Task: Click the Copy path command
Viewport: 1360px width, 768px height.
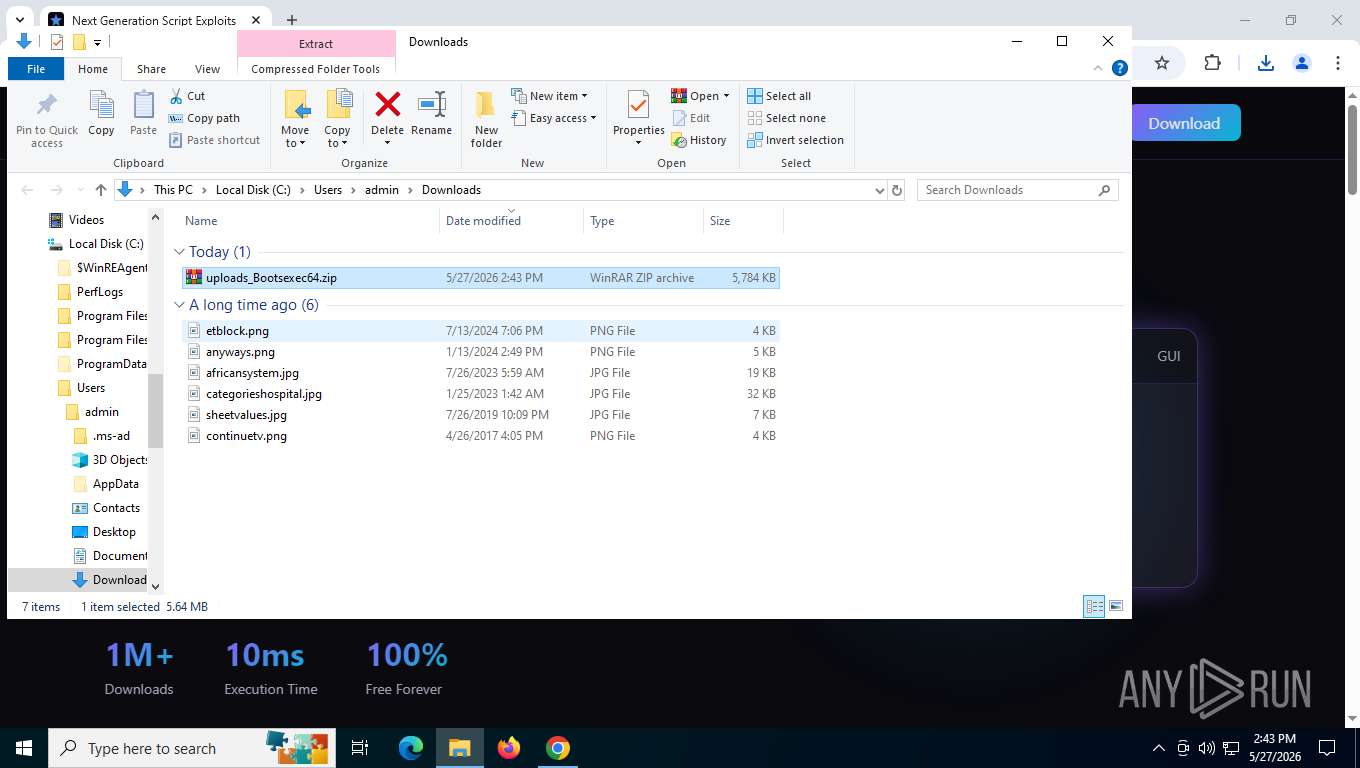Action: tap(205, 118)
